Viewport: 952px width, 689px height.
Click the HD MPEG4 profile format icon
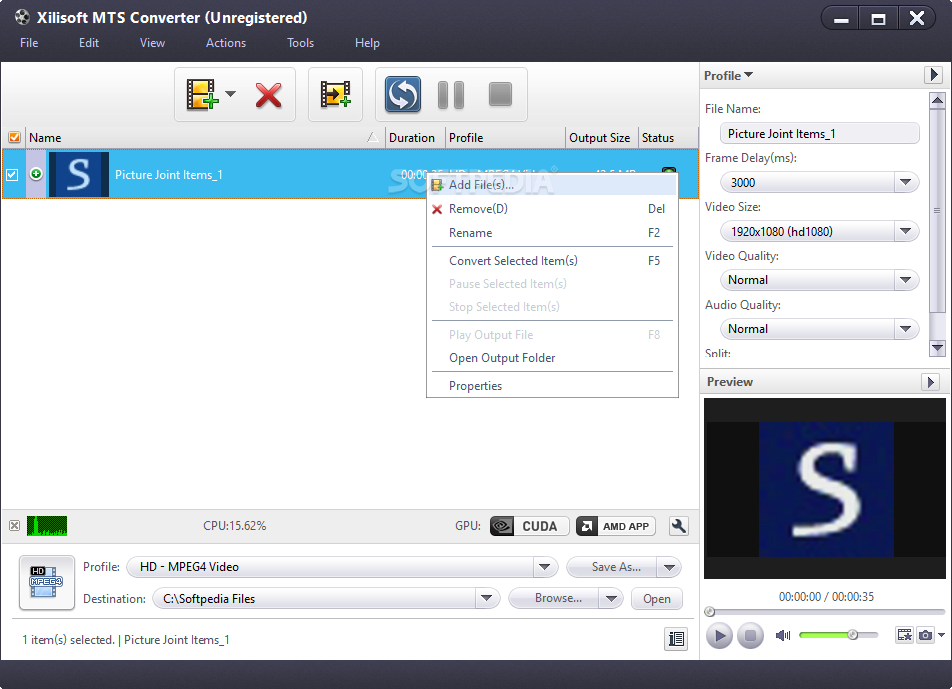pyautogui.click(x=47, y=582)
